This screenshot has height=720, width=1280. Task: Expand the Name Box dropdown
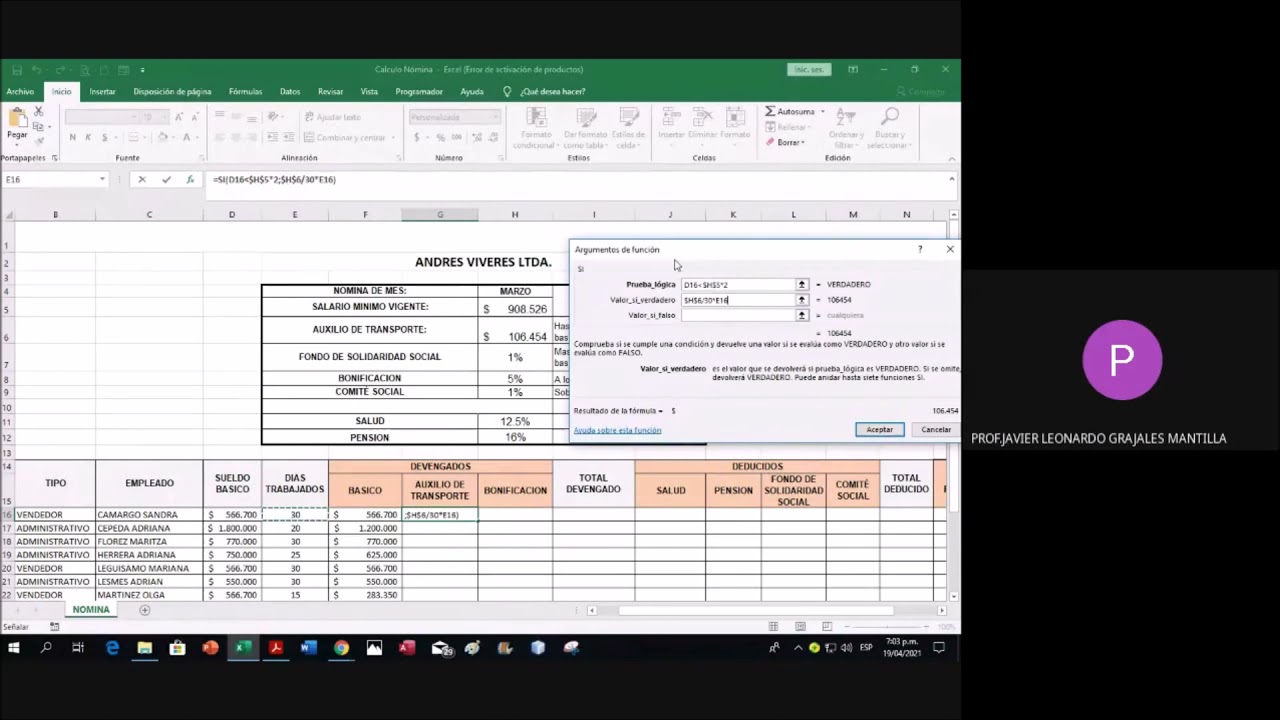(102, 180)
